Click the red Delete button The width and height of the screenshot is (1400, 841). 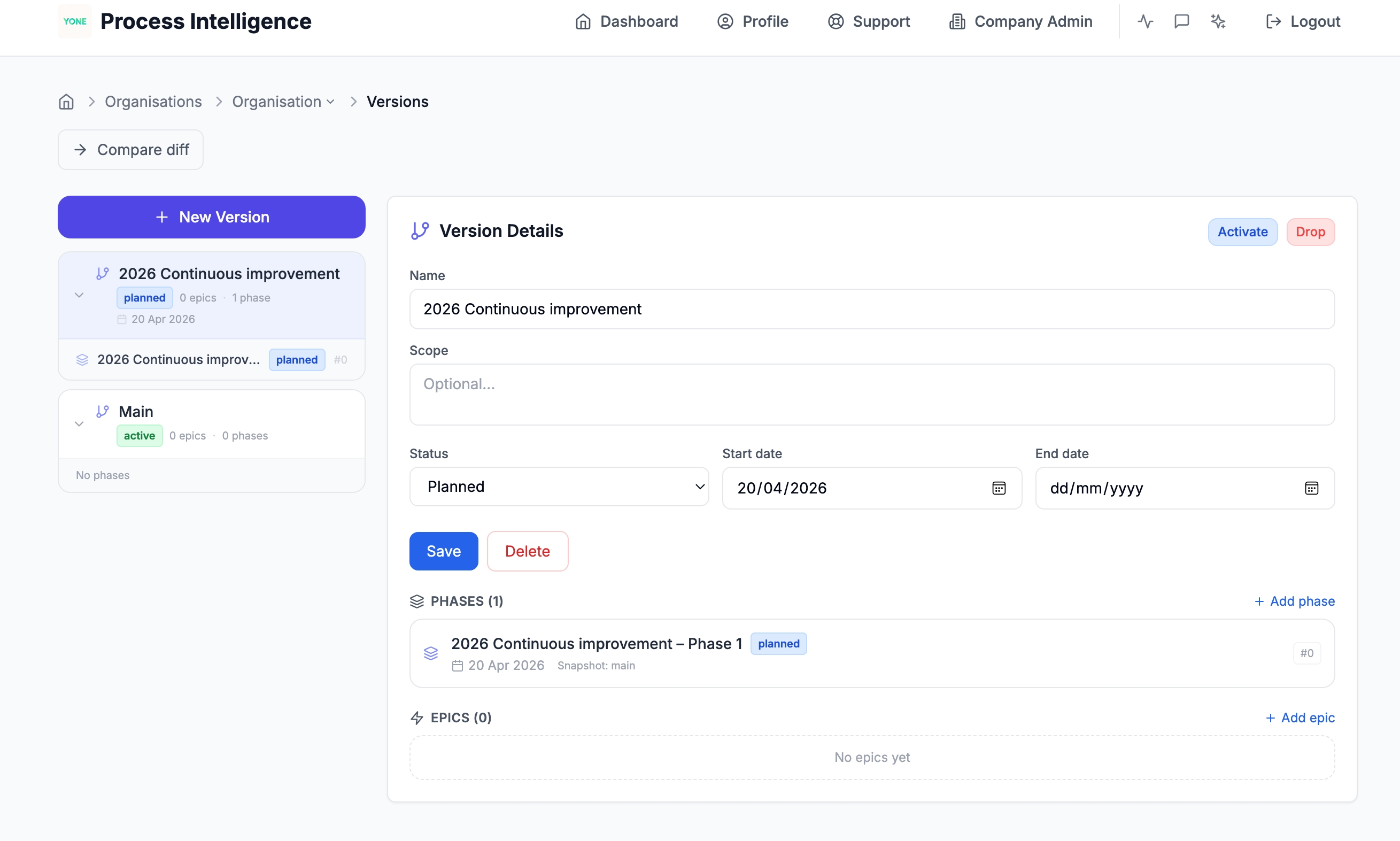(x=528, y=551)
